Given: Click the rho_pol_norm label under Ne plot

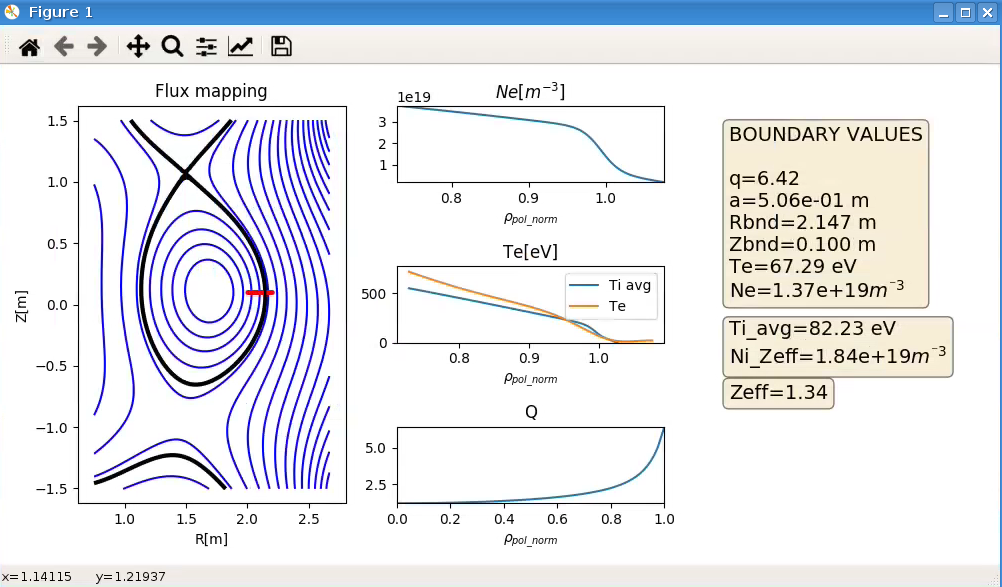Looking at the screenshot, I should tap(530, 219).
